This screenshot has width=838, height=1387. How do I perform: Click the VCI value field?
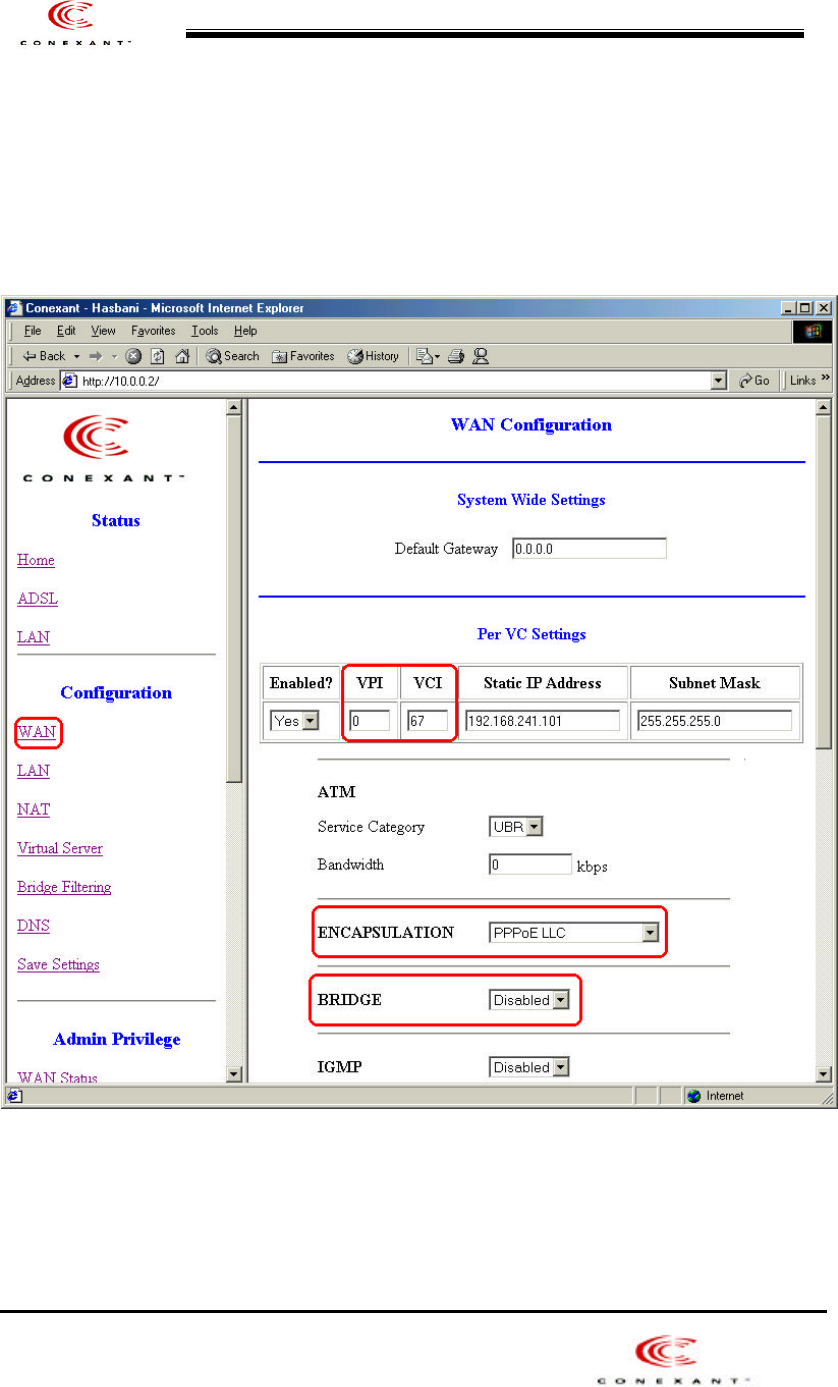pyautogui.click(x=427, y=721)
